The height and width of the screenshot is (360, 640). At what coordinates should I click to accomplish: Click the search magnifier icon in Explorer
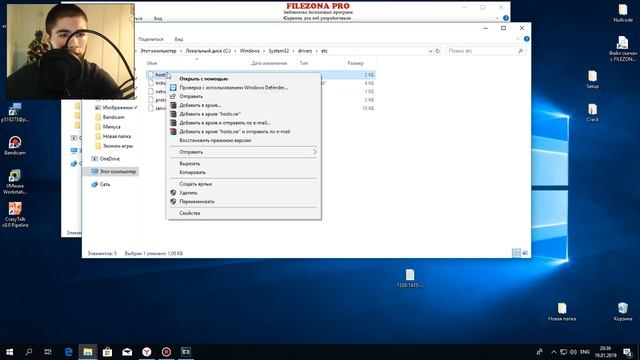(x=520, y=51)
